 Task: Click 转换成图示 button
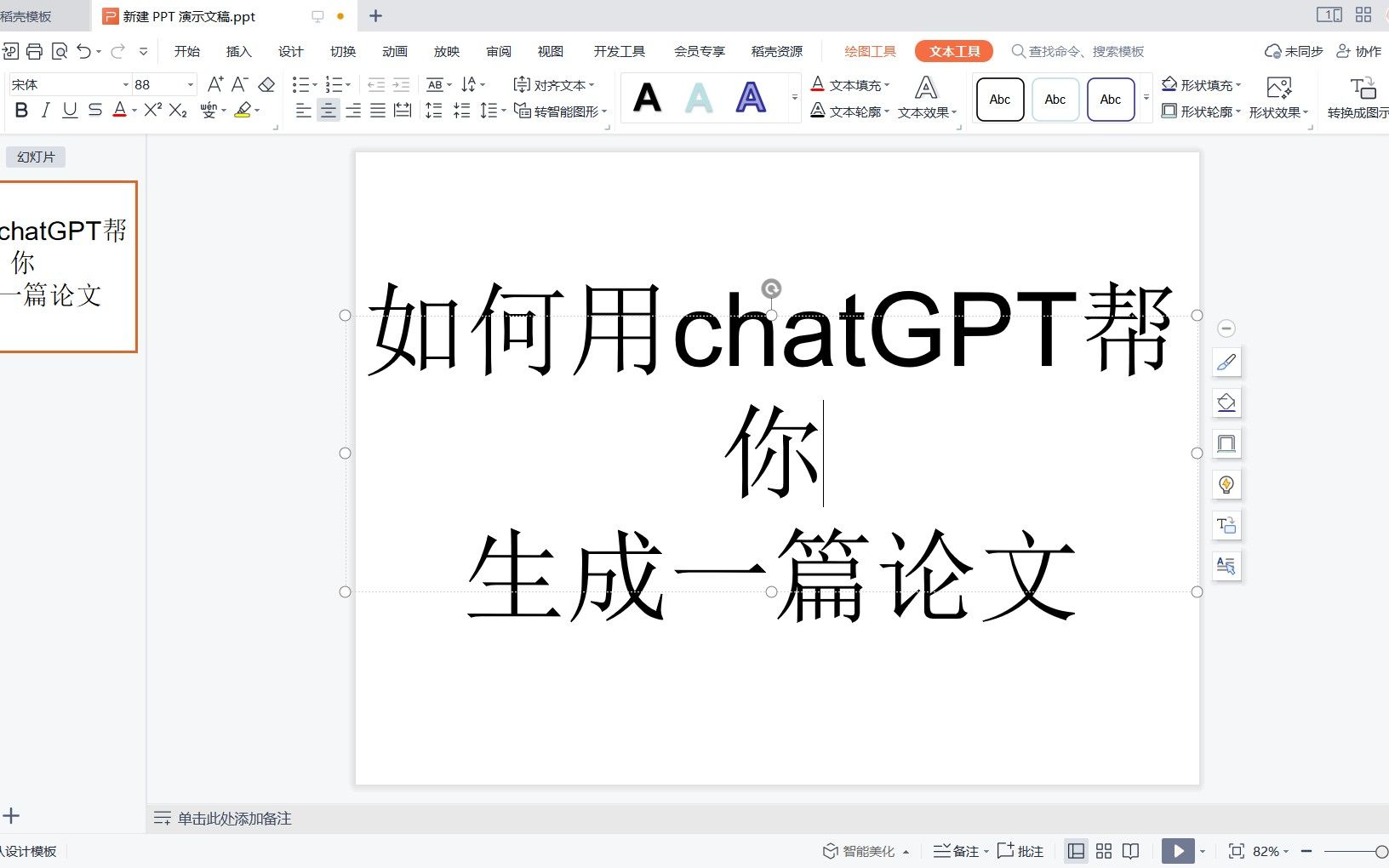click(1358, 97)
